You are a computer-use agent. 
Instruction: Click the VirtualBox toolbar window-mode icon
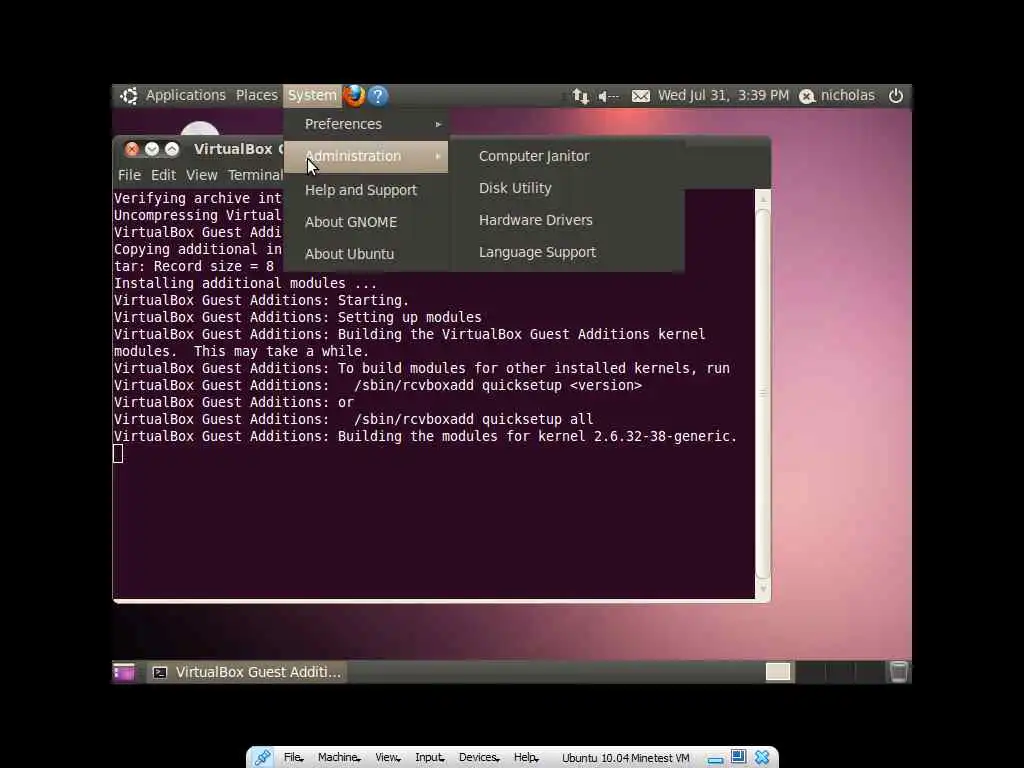(x=738, y=757)
